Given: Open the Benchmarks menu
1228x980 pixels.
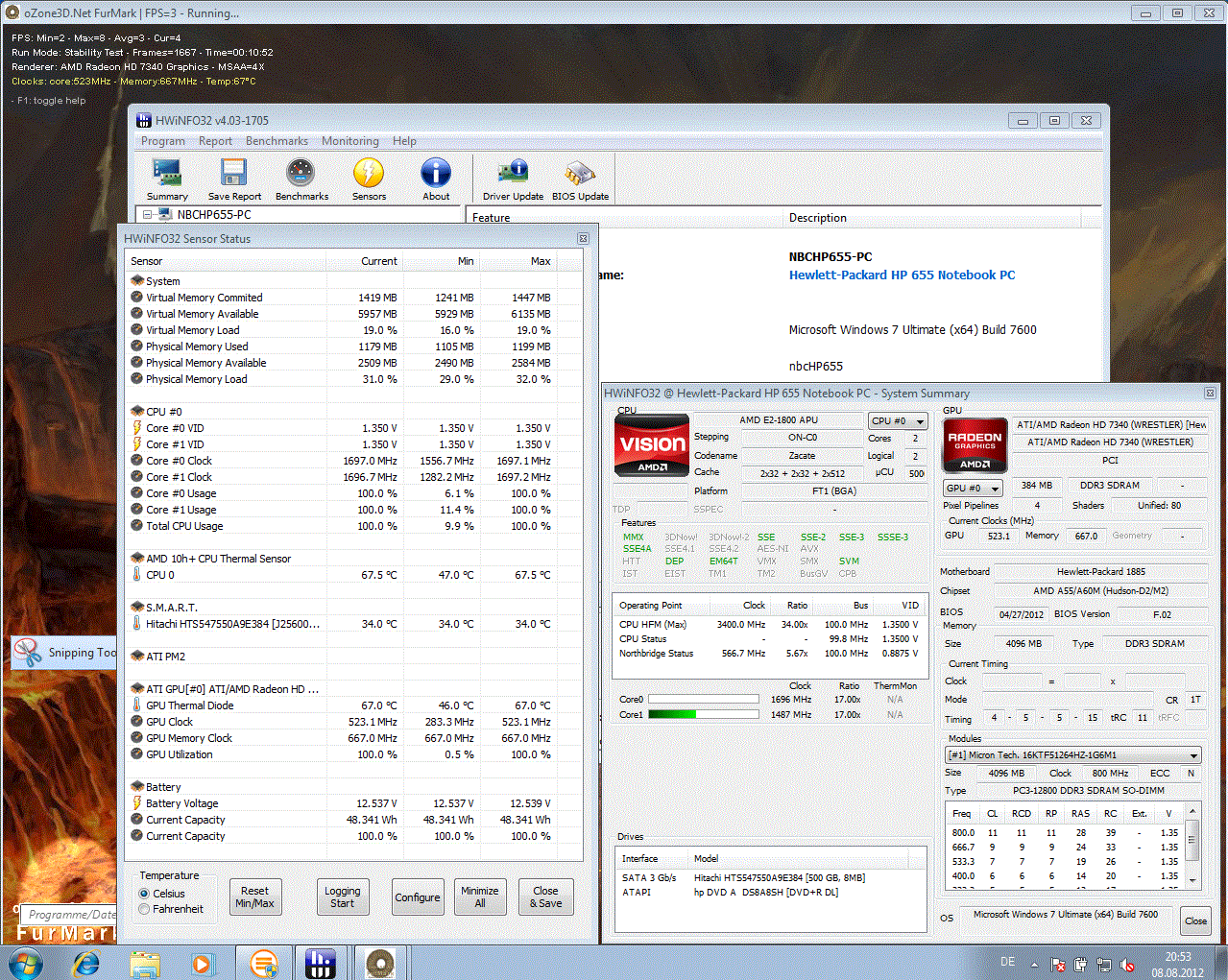Looking at the screenshot, I should coord(277,141).
